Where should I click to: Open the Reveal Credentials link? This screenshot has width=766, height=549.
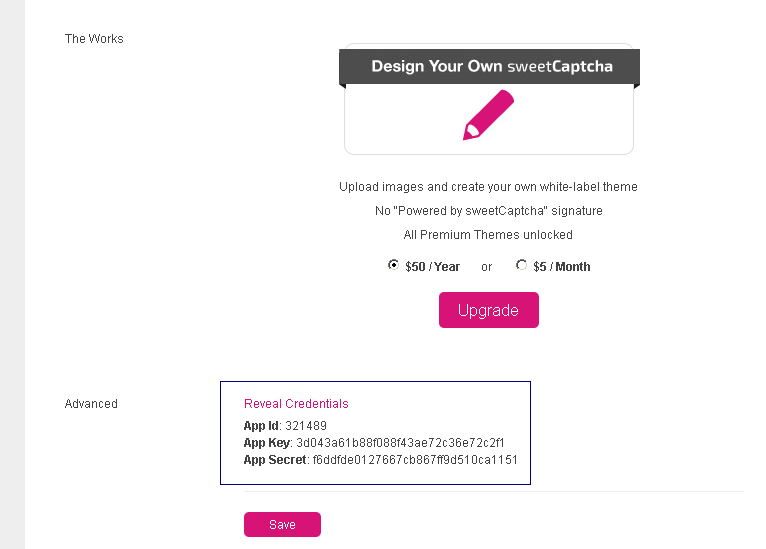(296, 404)
